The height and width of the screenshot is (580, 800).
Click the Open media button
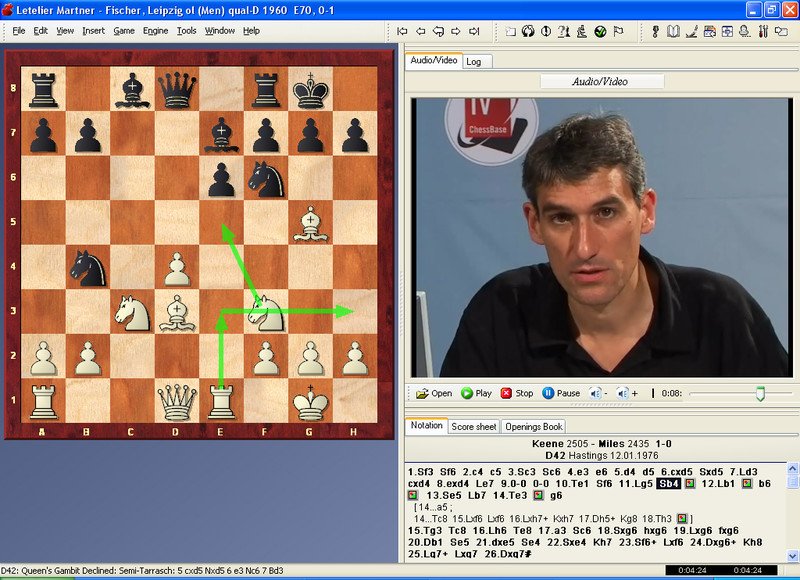pos(434,393)
